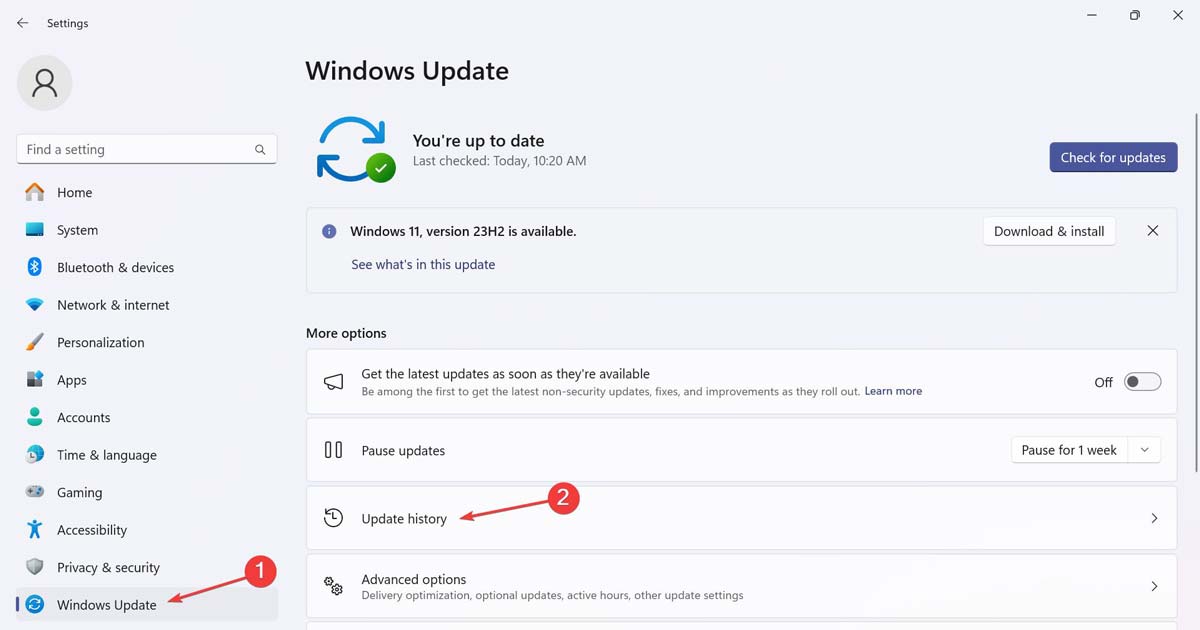The width and height of the screenshot is (1200, 630).
Task: Click Download & install for version 23H2
Action: tap(1048, 231)
